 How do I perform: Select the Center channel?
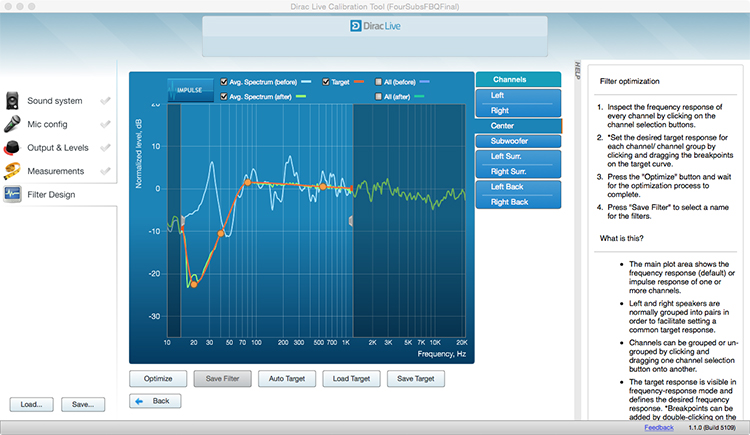click(x=518, y=126)
